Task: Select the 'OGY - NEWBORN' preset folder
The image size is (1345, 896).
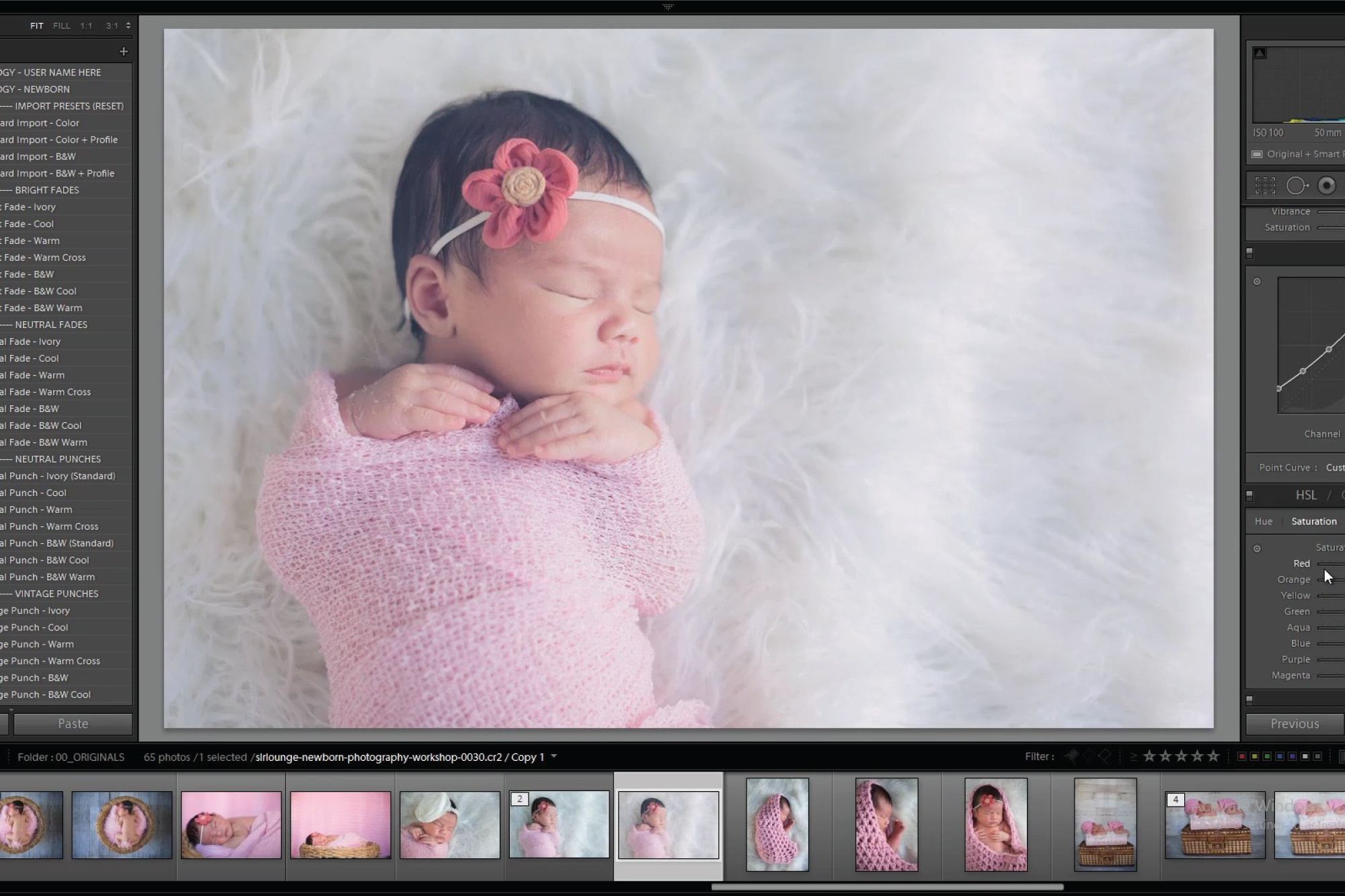Action: [x=66, y=89]
